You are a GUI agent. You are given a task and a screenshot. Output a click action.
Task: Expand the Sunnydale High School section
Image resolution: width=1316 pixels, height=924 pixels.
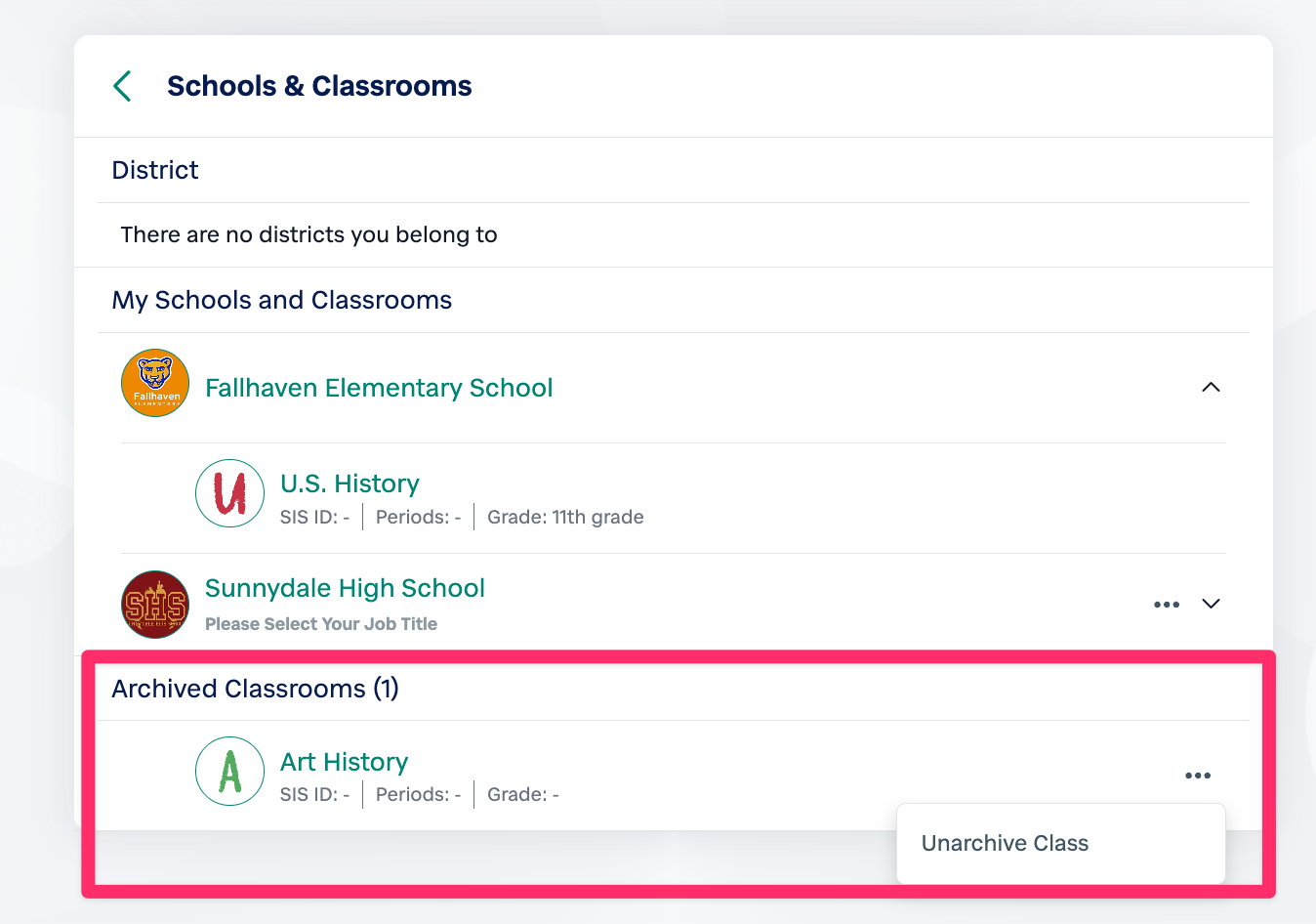coord(1211,604)
